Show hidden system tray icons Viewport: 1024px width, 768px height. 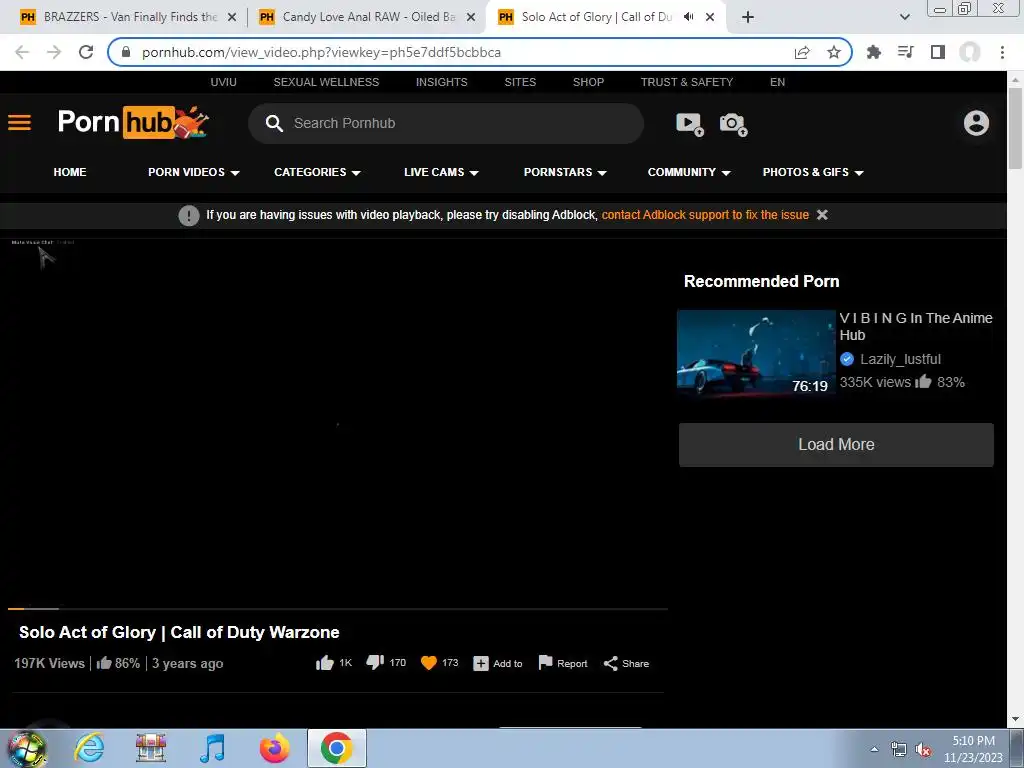(874, 749)
